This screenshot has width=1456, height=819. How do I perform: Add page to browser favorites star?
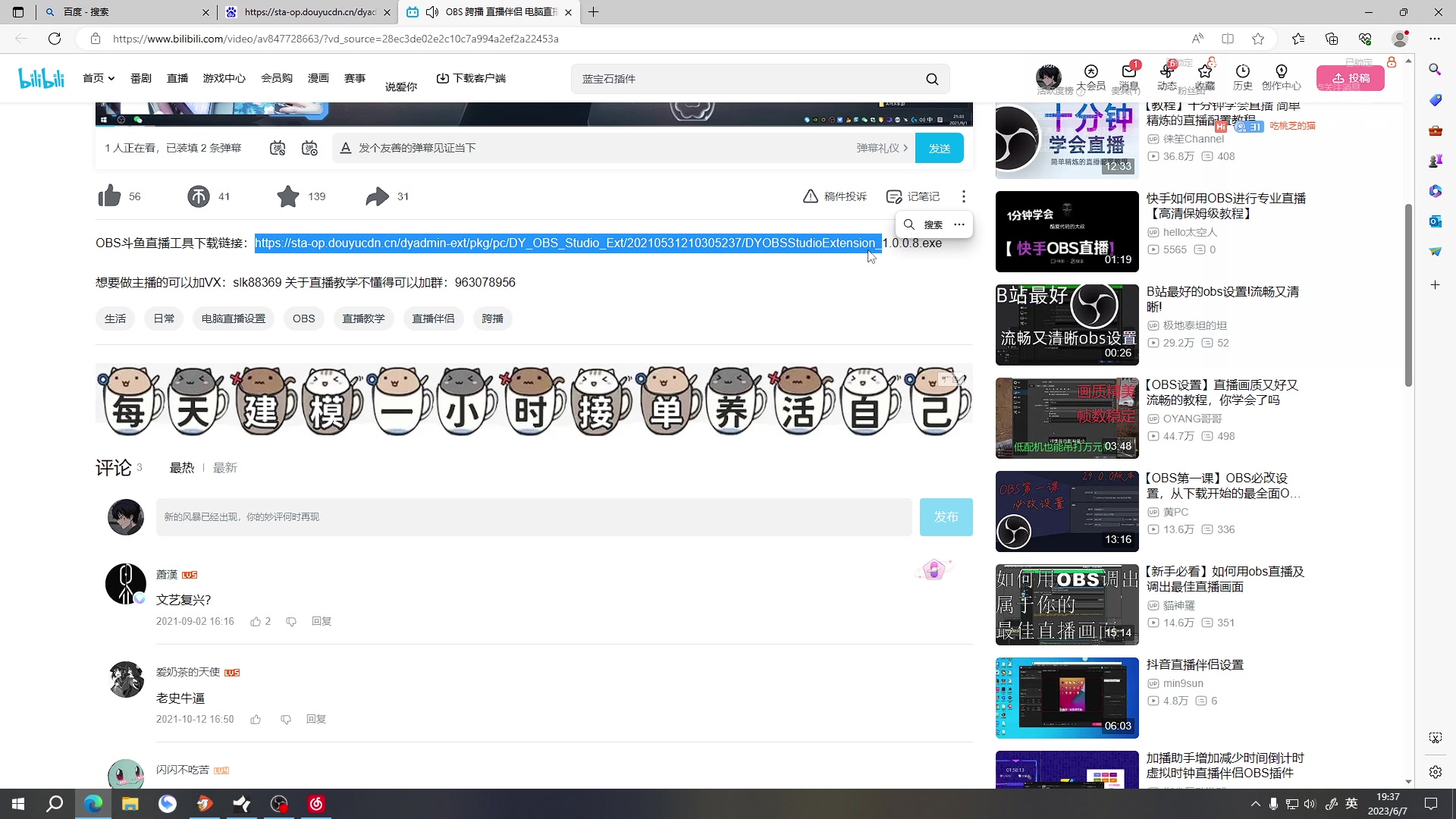(1258, 39)
